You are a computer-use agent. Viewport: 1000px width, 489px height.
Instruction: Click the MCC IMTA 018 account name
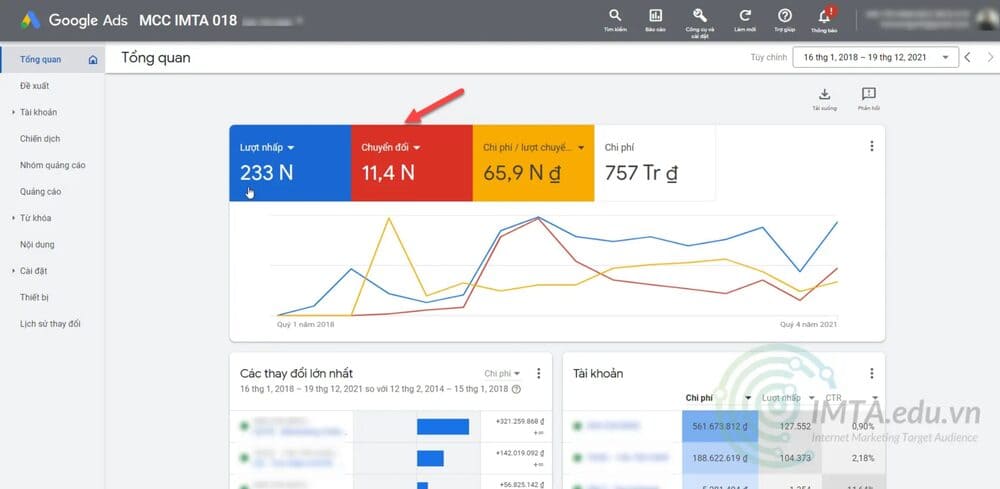[188, 20]
